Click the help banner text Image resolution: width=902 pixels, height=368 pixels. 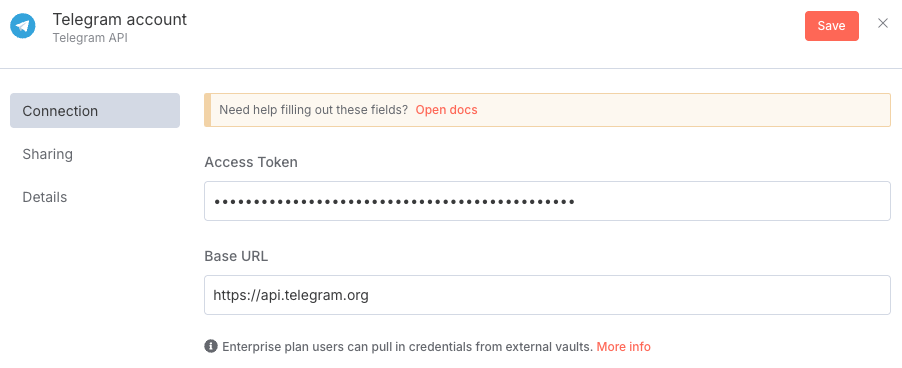click(314, 109)
